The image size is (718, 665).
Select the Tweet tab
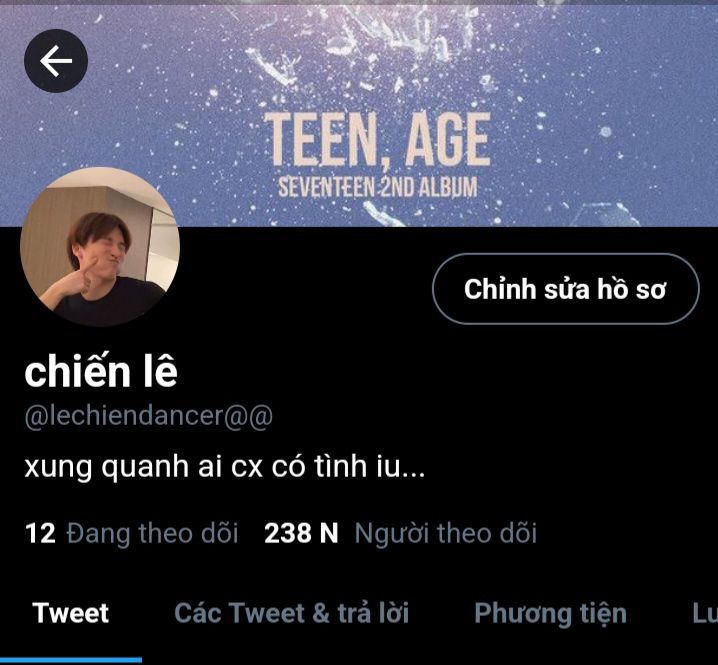coord(71,613)
